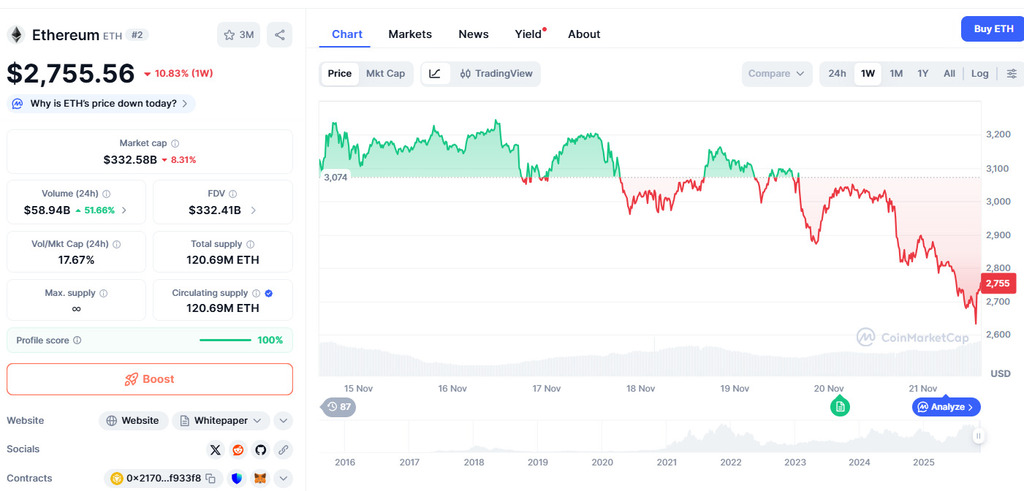Open the News tab
This screenshot has width=1024, height=491.
point(473,34)
